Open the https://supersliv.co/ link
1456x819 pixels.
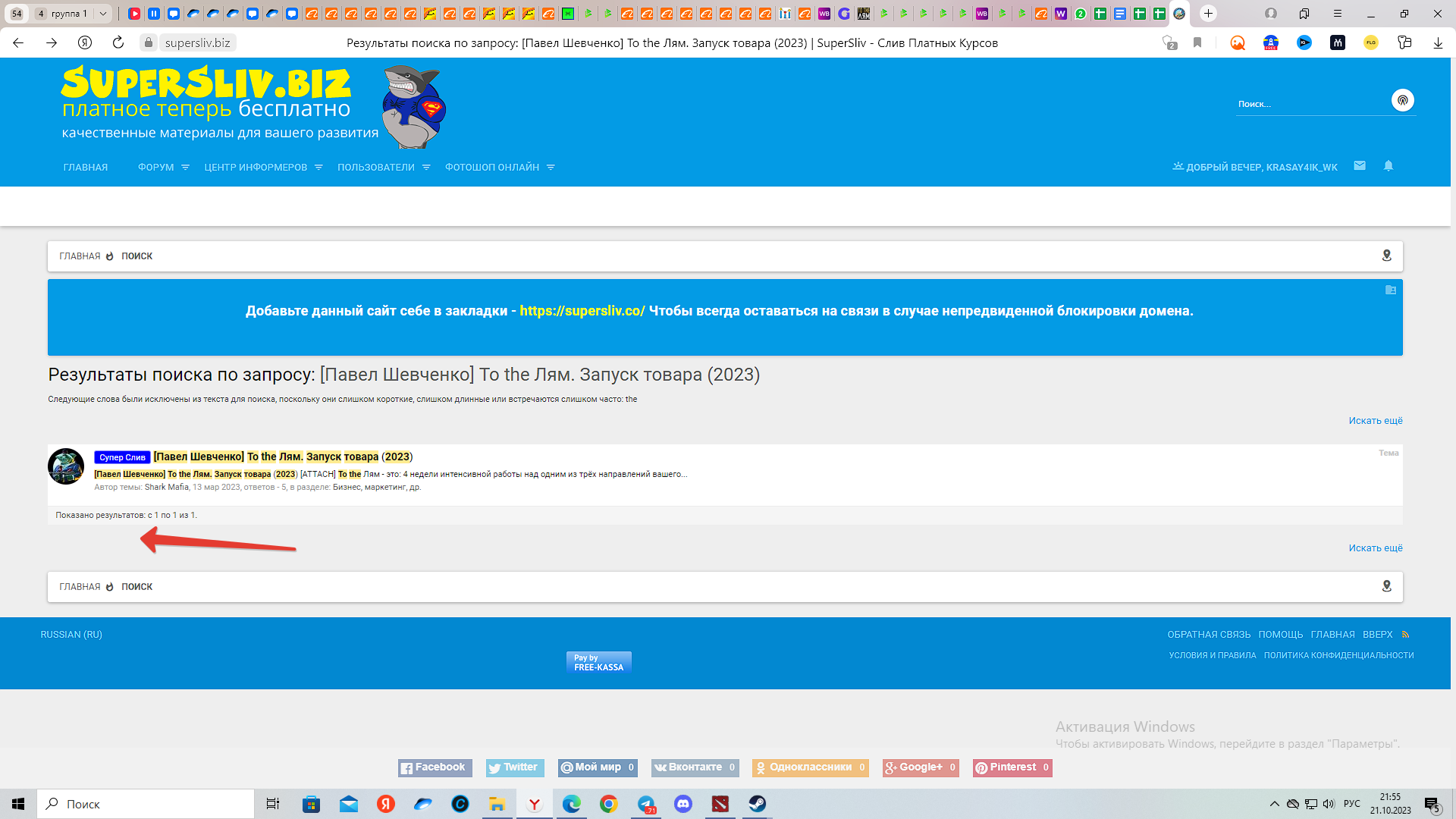point(582,311)
